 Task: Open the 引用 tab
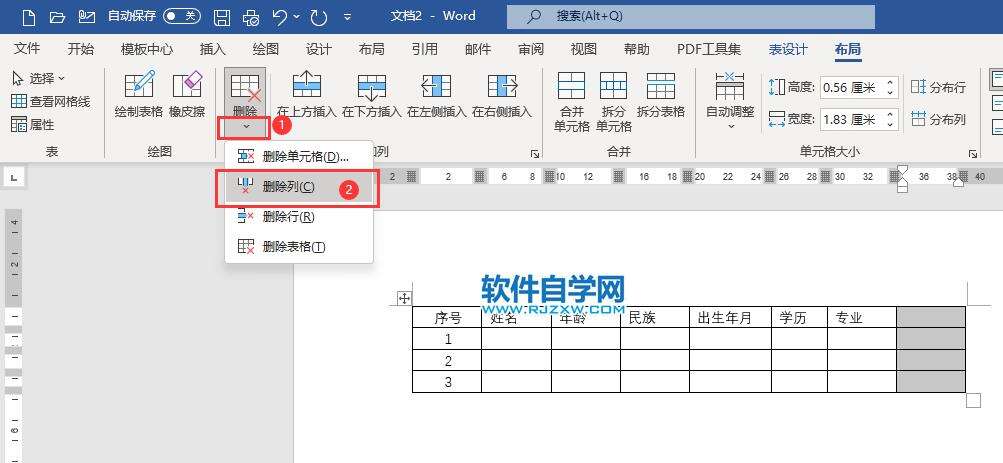(425, 49)
